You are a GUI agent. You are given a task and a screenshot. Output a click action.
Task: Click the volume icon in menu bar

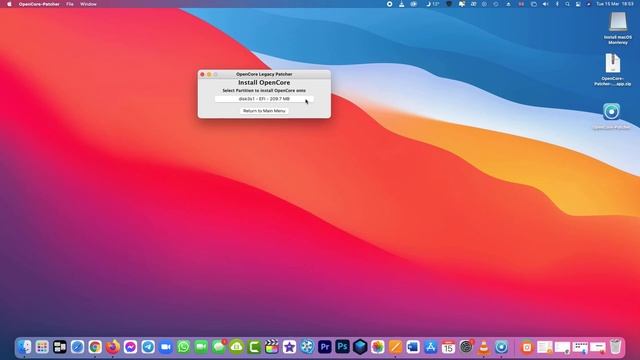click(545, 4)
